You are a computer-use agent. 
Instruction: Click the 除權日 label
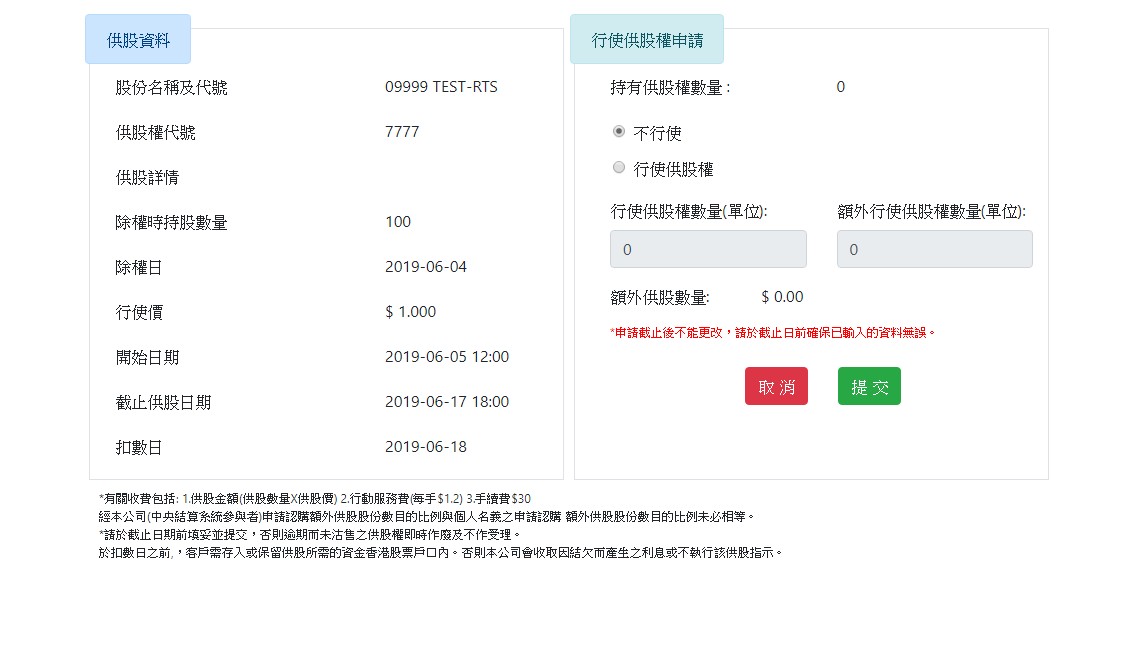point(139,267)
